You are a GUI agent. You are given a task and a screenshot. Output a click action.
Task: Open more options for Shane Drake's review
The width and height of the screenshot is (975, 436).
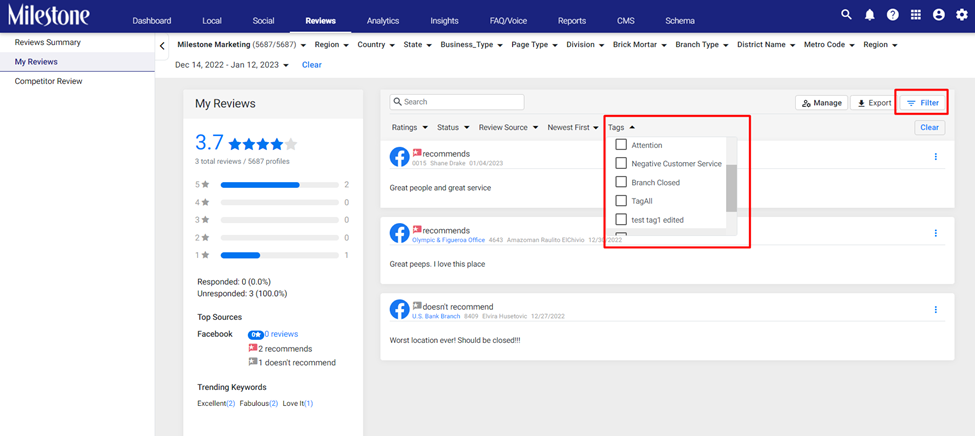(x=935, y=157)
